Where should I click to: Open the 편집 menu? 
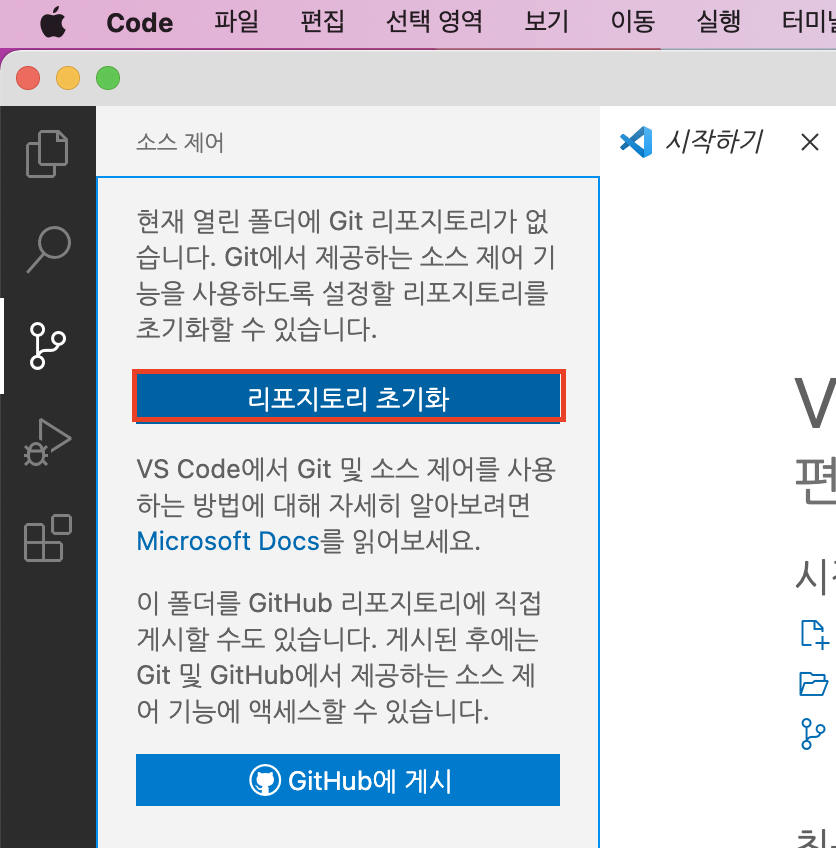322,22
